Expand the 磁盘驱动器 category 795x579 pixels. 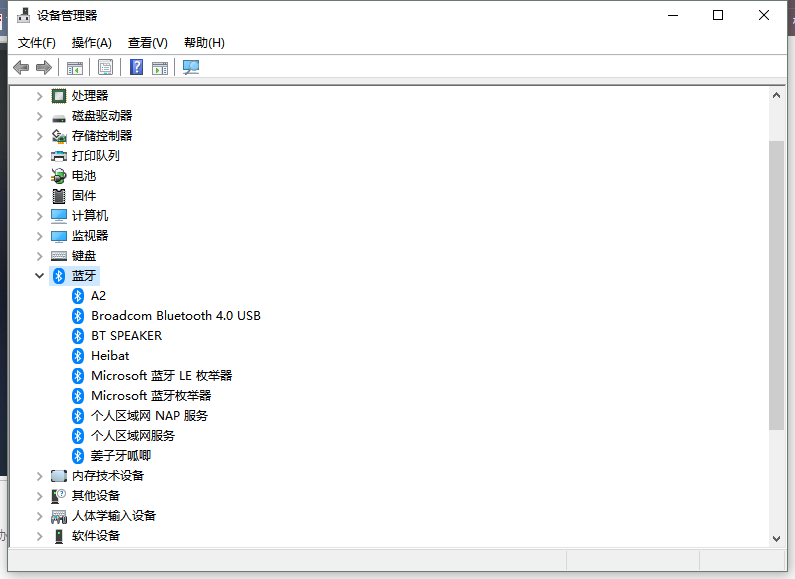pos(40,116)
